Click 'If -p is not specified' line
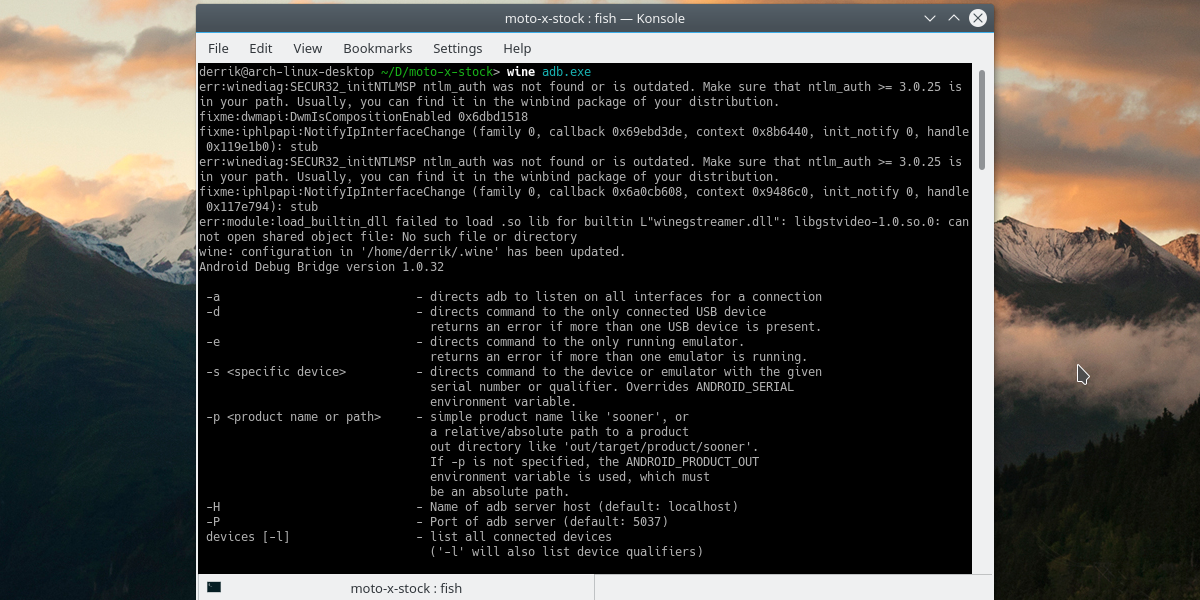 tap(594, 462)
